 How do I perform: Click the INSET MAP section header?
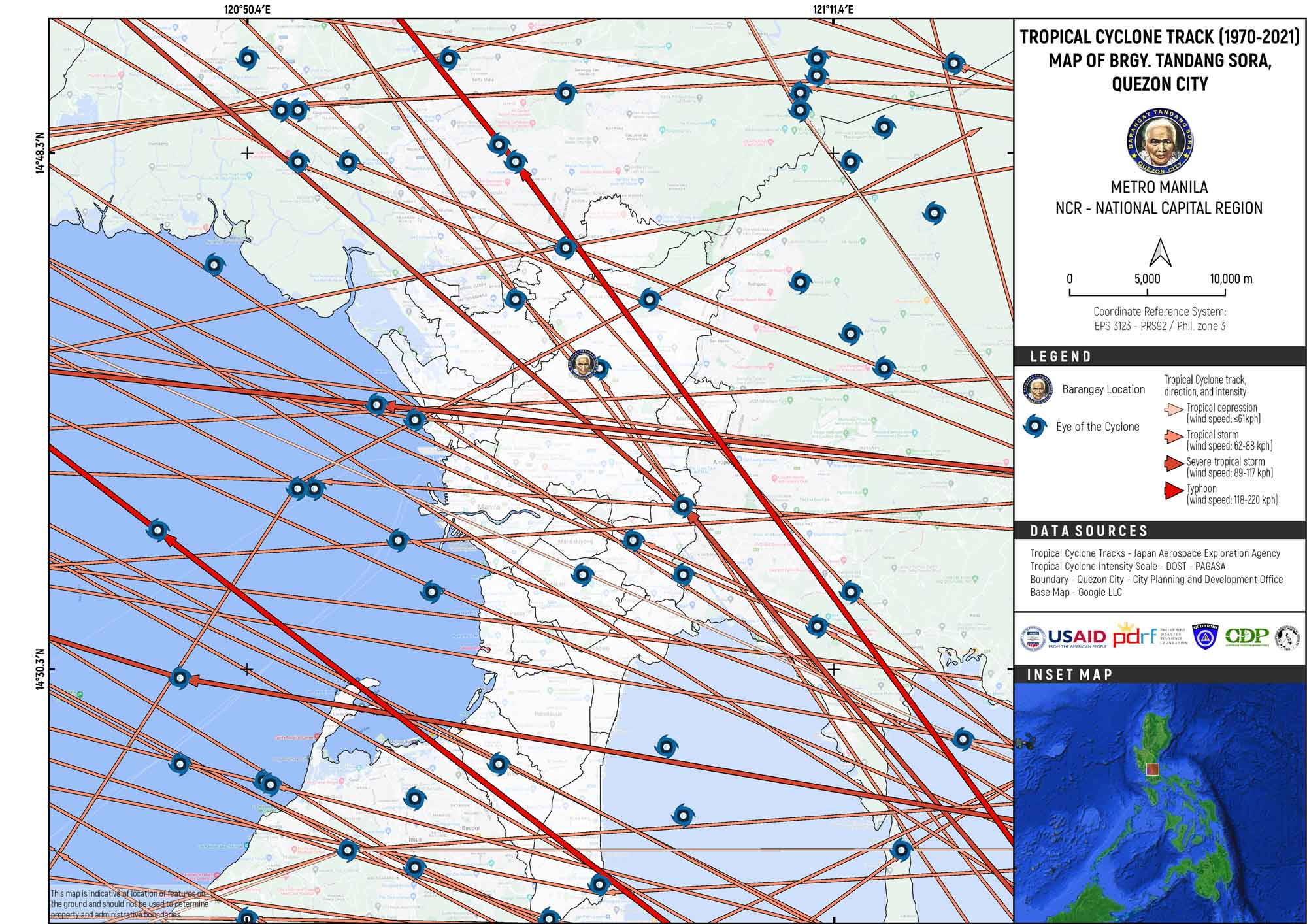[x=1070, y=675]
